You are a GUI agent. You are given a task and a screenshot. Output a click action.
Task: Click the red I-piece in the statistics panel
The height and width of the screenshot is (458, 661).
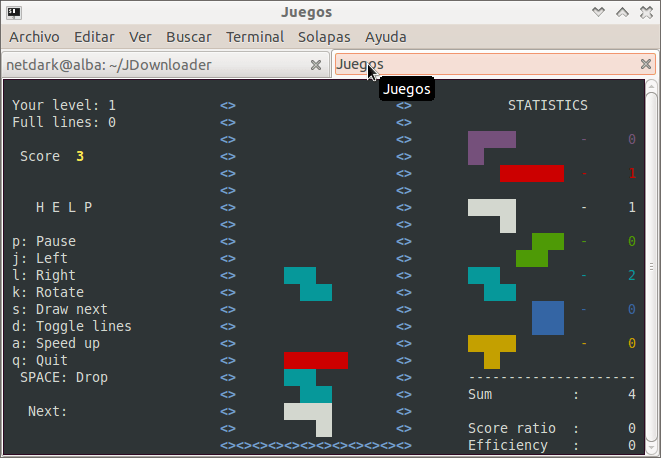click(531, 174)
